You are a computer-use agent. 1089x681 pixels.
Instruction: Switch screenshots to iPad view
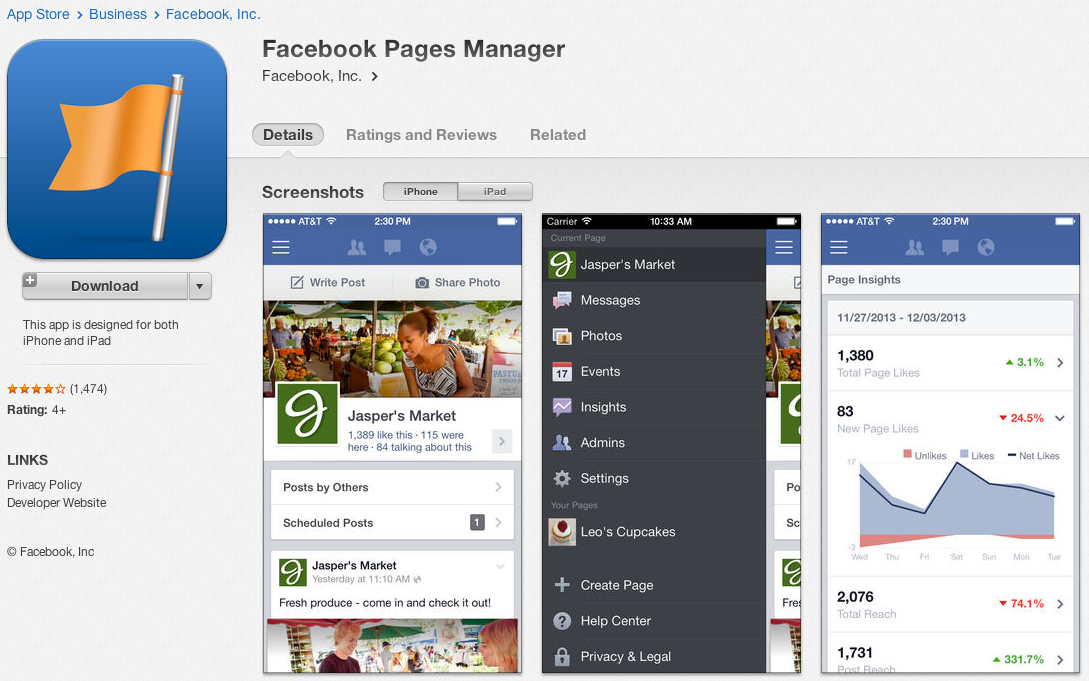tap(495, 192)
